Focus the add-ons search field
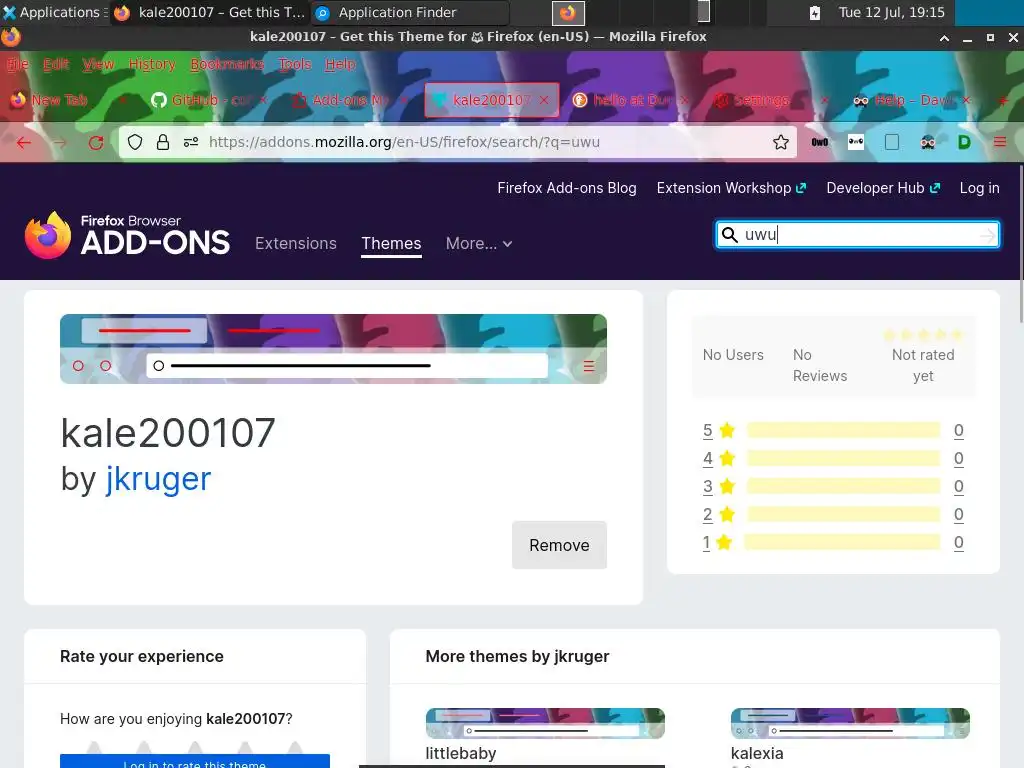Viewport: 1024px width, 768px height. pyautogui.click(x=859, y=235)
